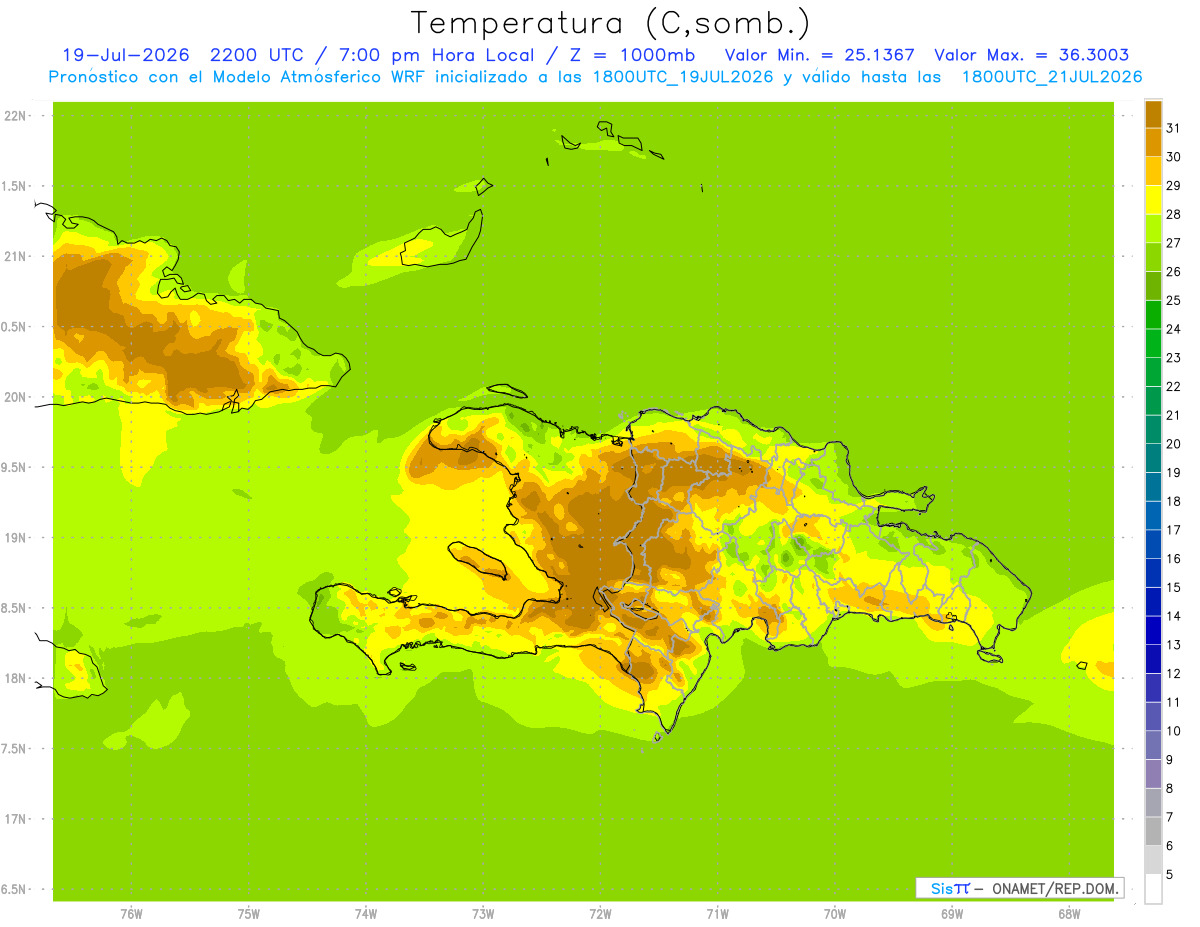Select the '73W' longitude label

pos(483,914)
